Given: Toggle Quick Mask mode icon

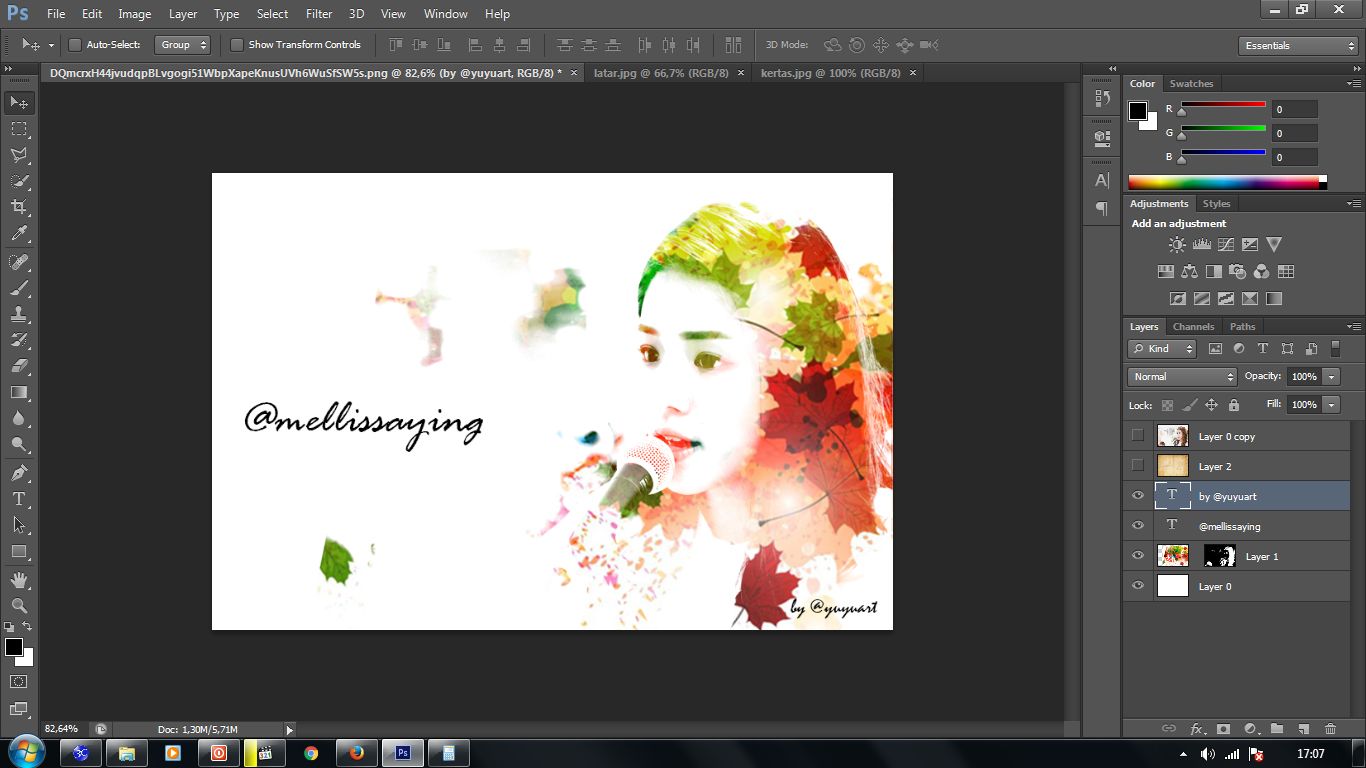Looking at the screenshot, I should (19, 681).
